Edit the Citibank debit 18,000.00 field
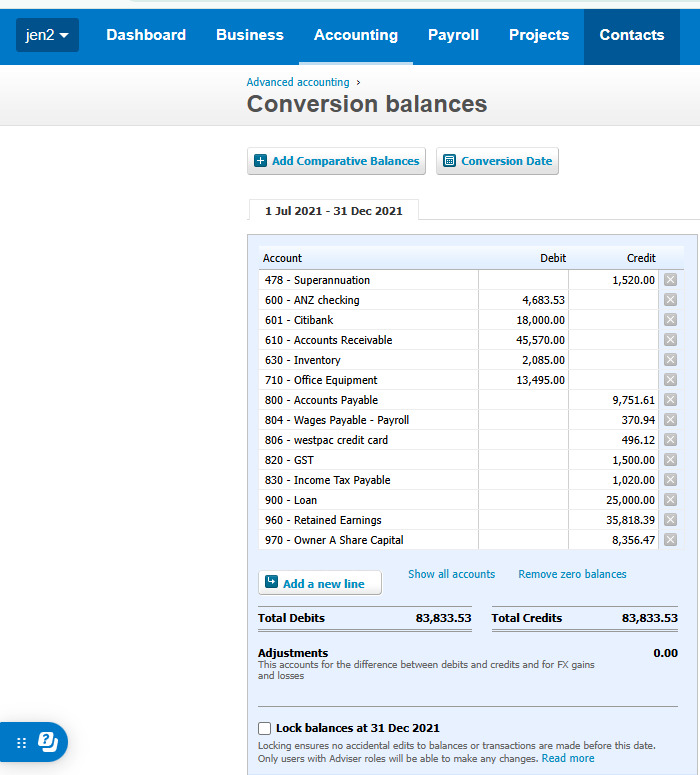 523,320
